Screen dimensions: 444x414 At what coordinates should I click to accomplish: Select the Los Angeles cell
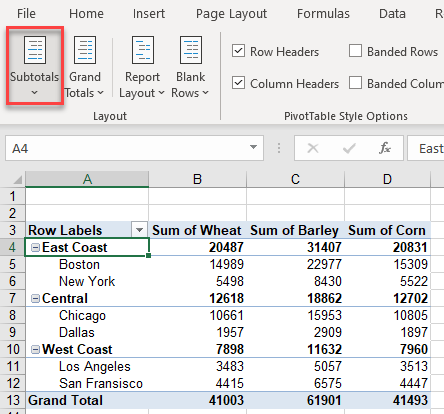coord(87,366)
